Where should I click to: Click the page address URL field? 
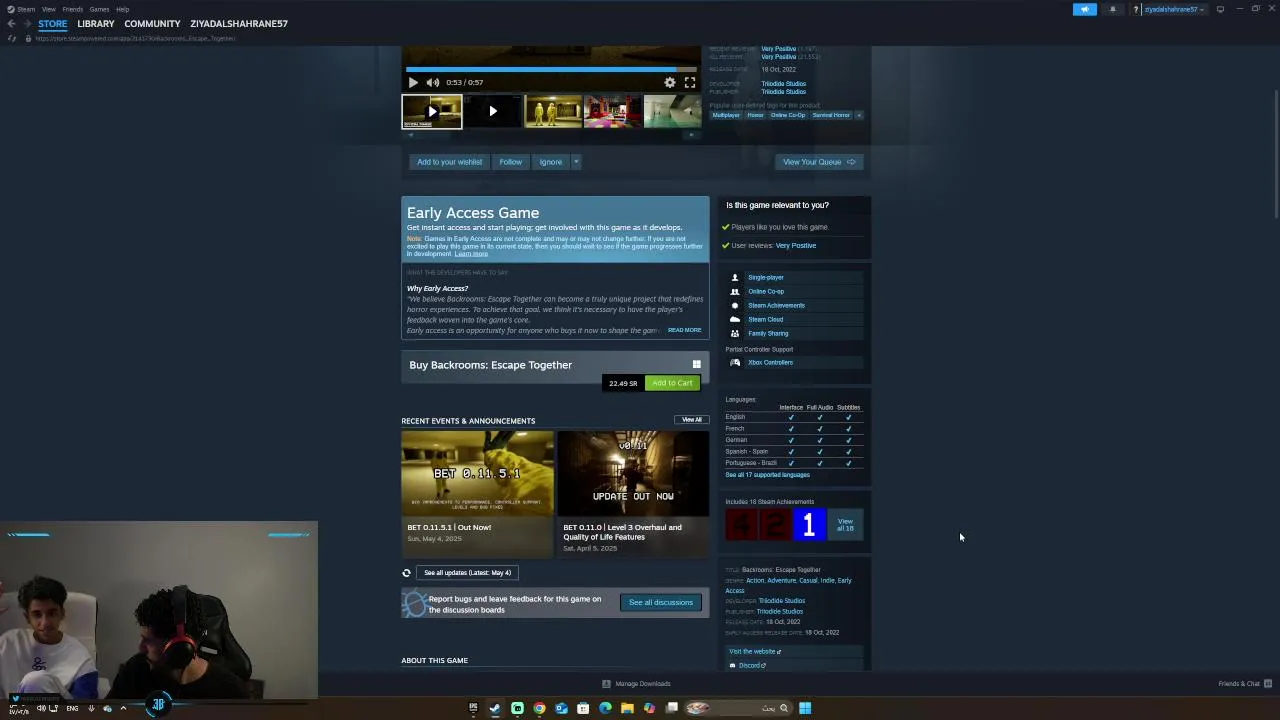click(x=135, y=38)
